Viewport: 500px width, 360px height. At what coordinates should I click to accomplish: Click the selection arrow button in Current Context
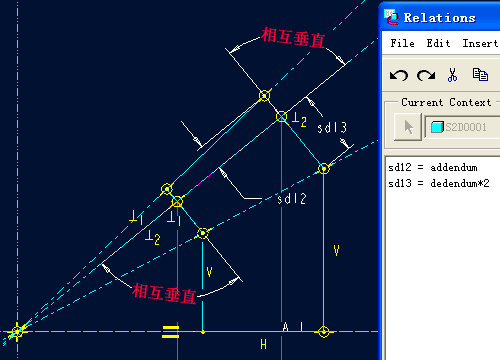click(x=408, y=127)
